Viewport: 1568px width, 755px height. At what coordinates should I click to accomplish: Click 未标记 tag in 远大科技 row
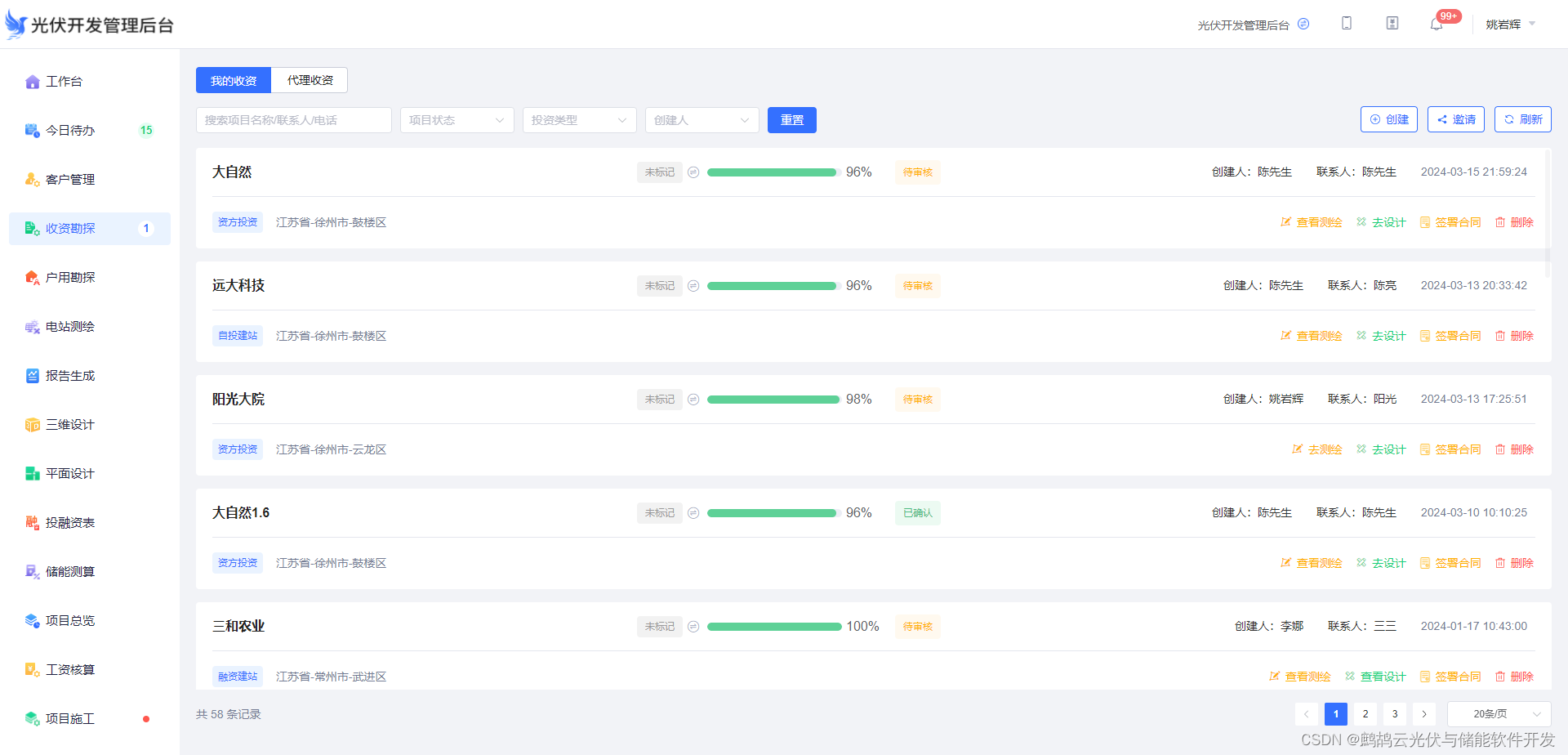click(x=660, y=286)
